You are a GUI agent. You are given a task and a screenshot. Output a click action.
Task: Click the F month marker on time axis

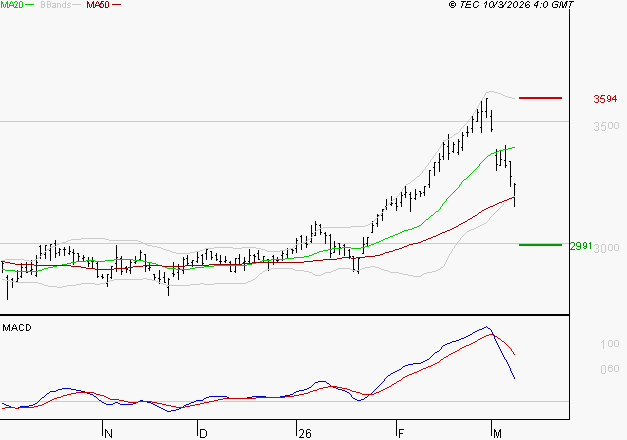coord(401,434)
